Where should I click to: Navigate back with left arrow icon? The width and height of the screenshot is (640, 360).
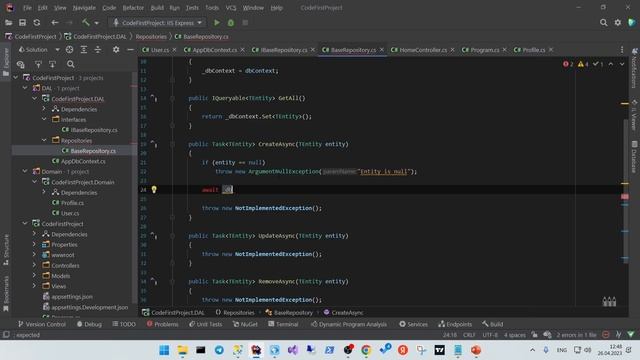tap(54, 23)
